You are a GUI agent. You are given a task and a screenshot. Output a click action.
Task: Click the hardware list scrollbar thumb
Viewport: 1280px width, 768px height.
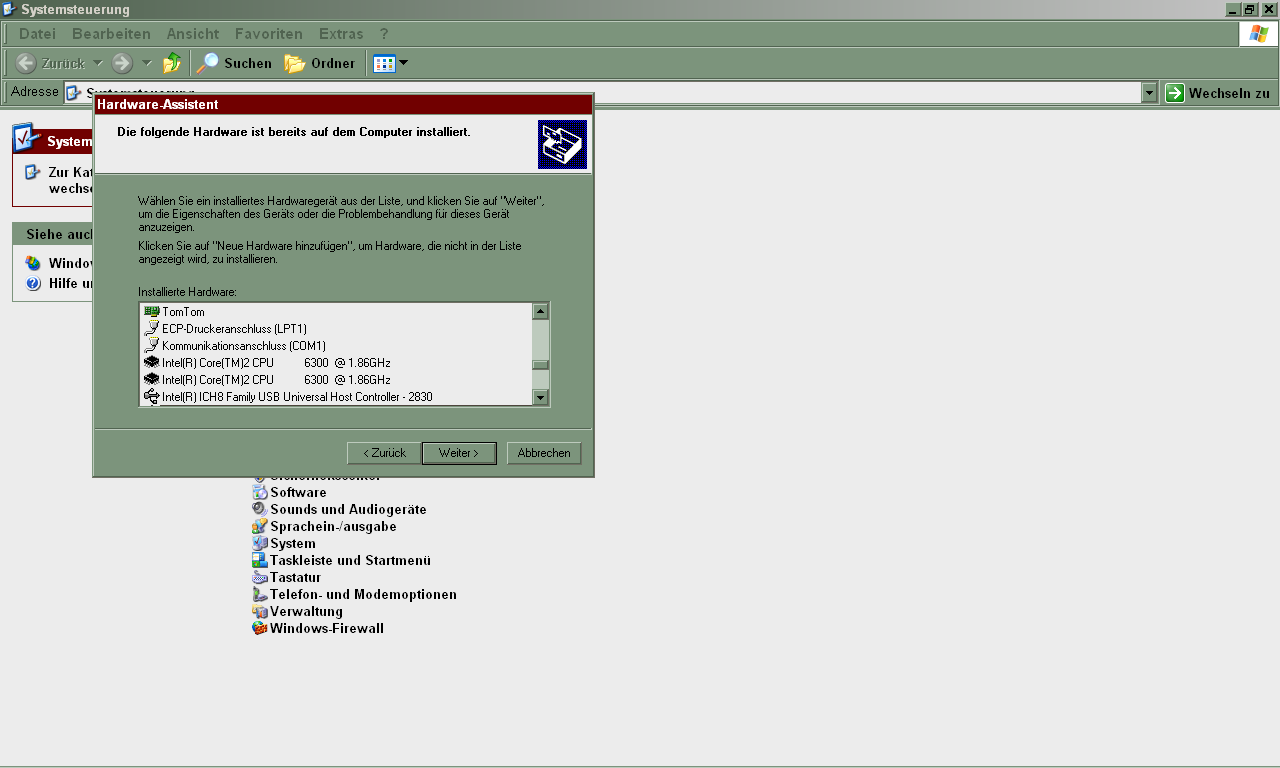tap(540, 364)
